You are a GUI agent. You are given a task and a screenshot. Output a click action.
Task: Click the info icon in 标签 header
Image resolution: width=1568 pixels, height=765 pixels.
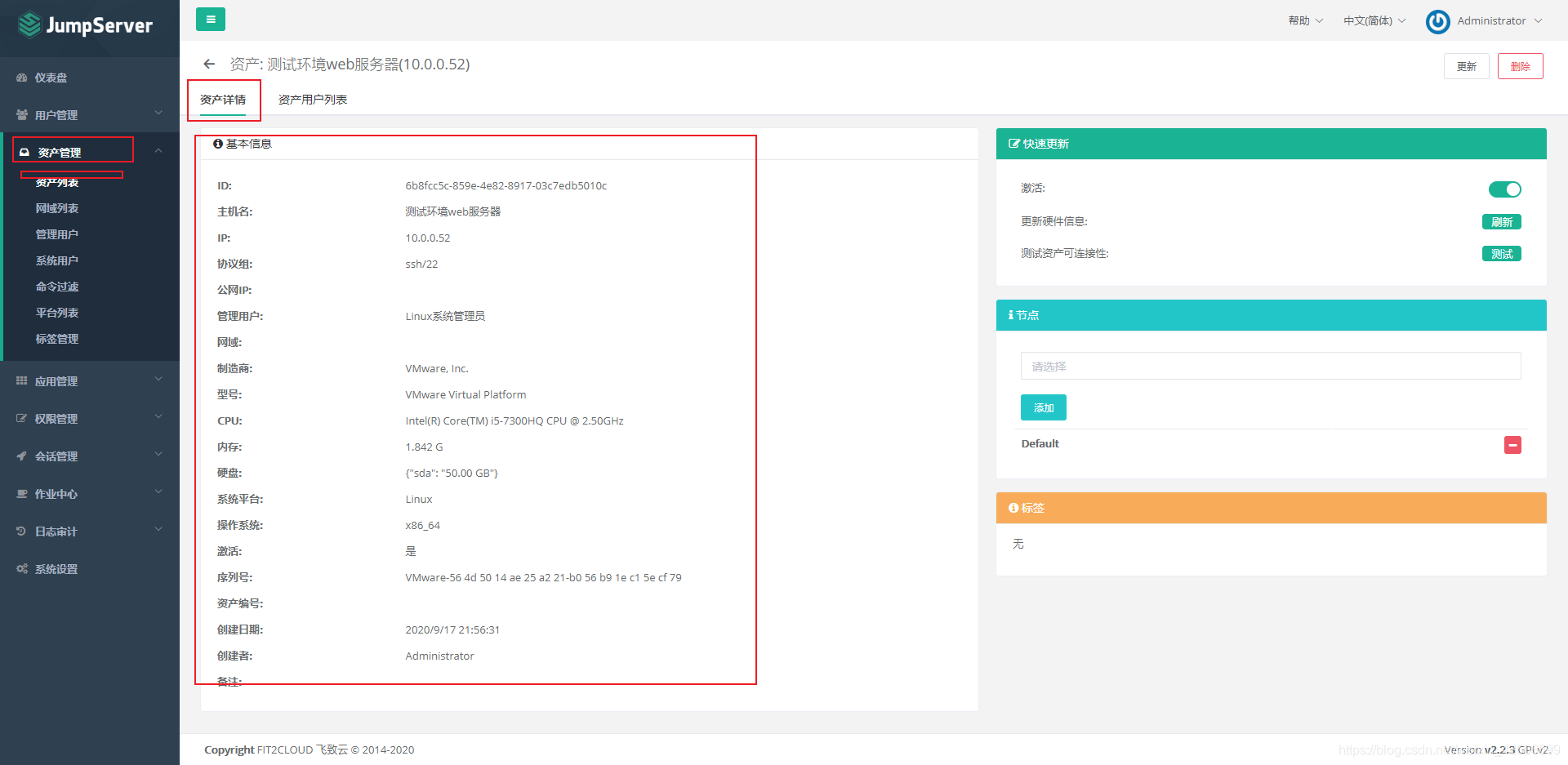click(1013, 508)
